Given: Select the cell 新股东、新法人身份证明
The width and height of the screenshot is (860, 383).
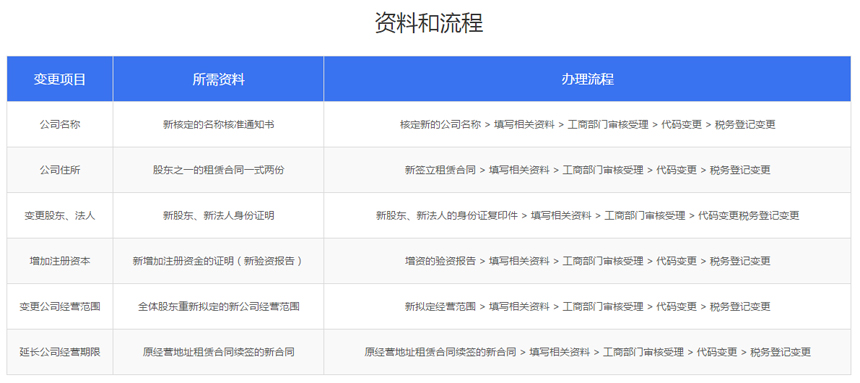Looking at the screenshot, I should [218, 216].
